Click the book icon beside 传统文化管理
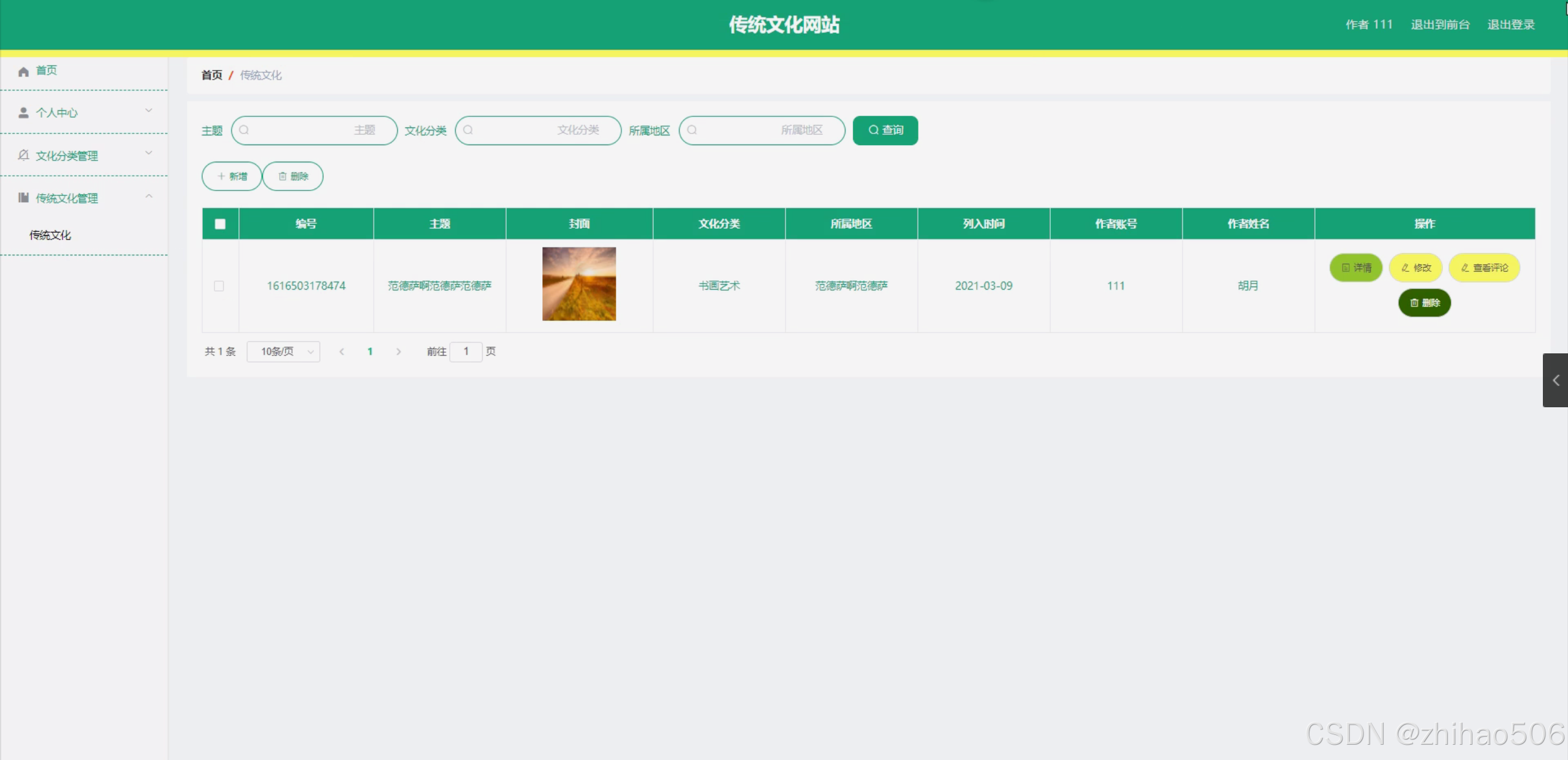The height and width of the screenshot is (760, 1568). pyautogui.click(x=23, y=197)
